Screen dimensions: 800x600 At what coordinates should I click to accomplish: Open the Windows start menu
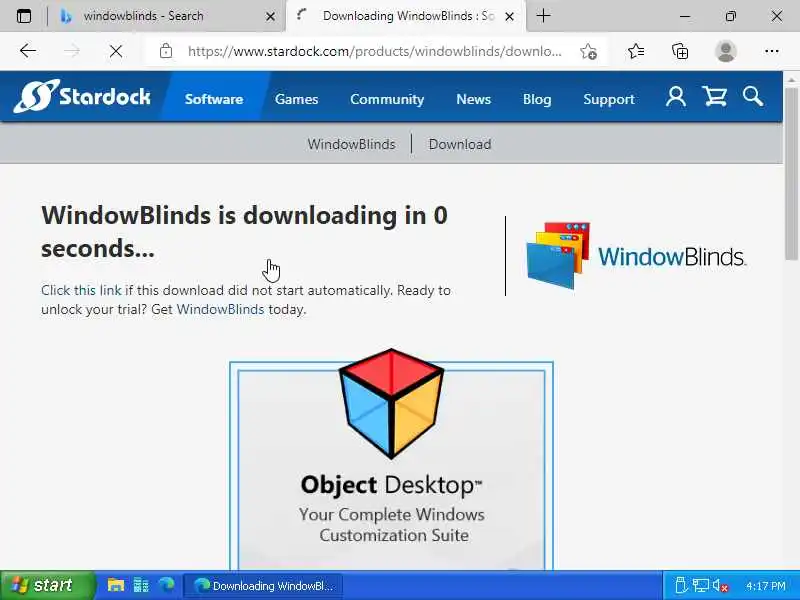tap(47, 585)
